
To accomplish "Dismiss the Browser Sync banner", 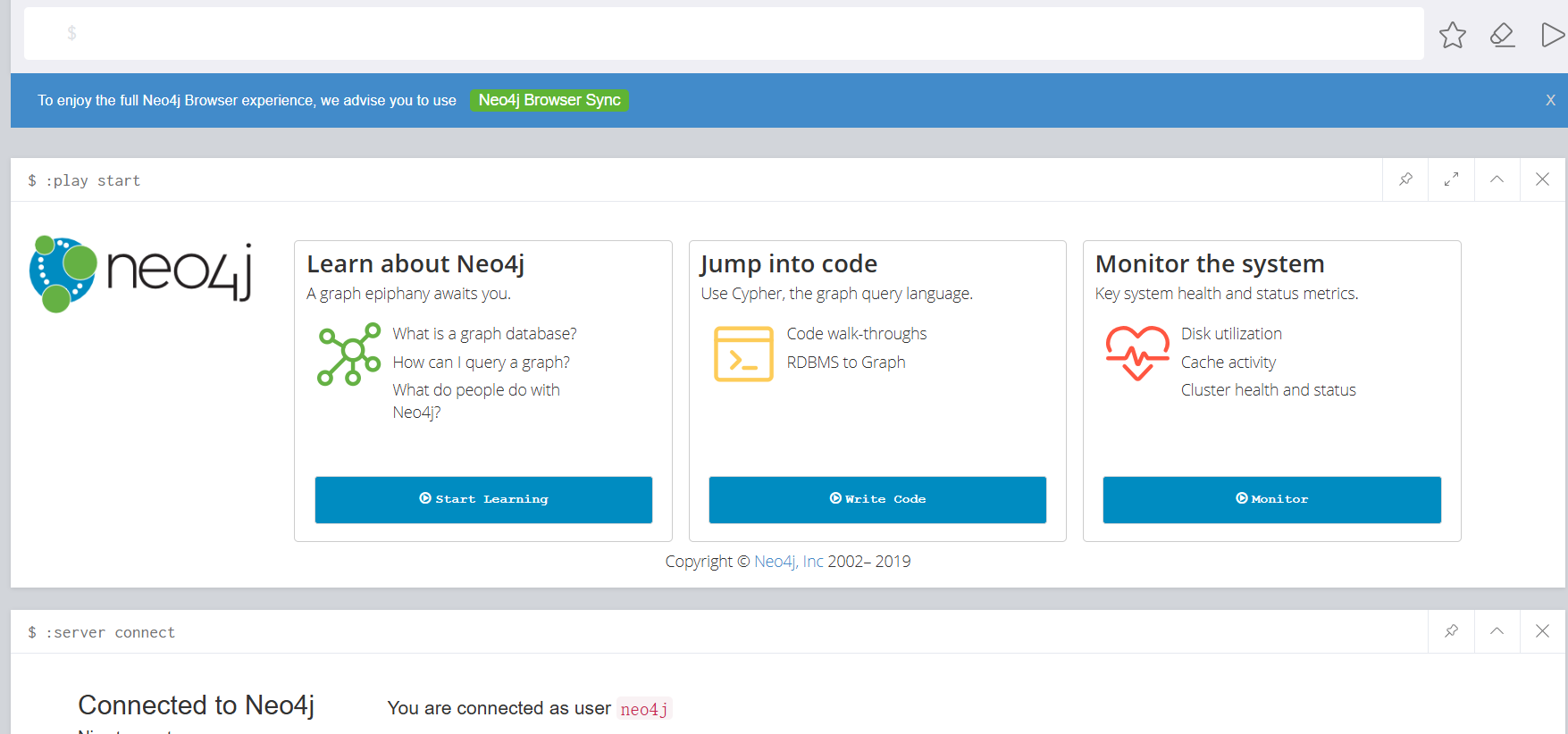I will (x=1551, y=100).
